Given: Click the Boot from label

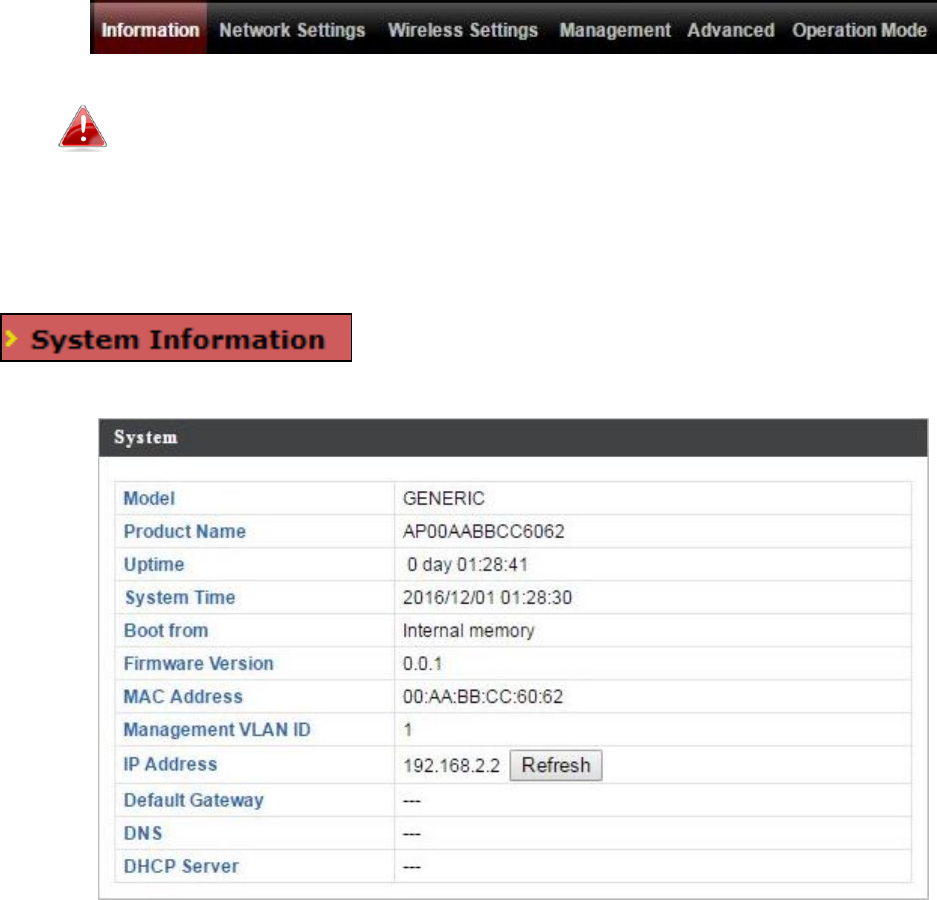Looking at the screenshot, I should 166,630.
